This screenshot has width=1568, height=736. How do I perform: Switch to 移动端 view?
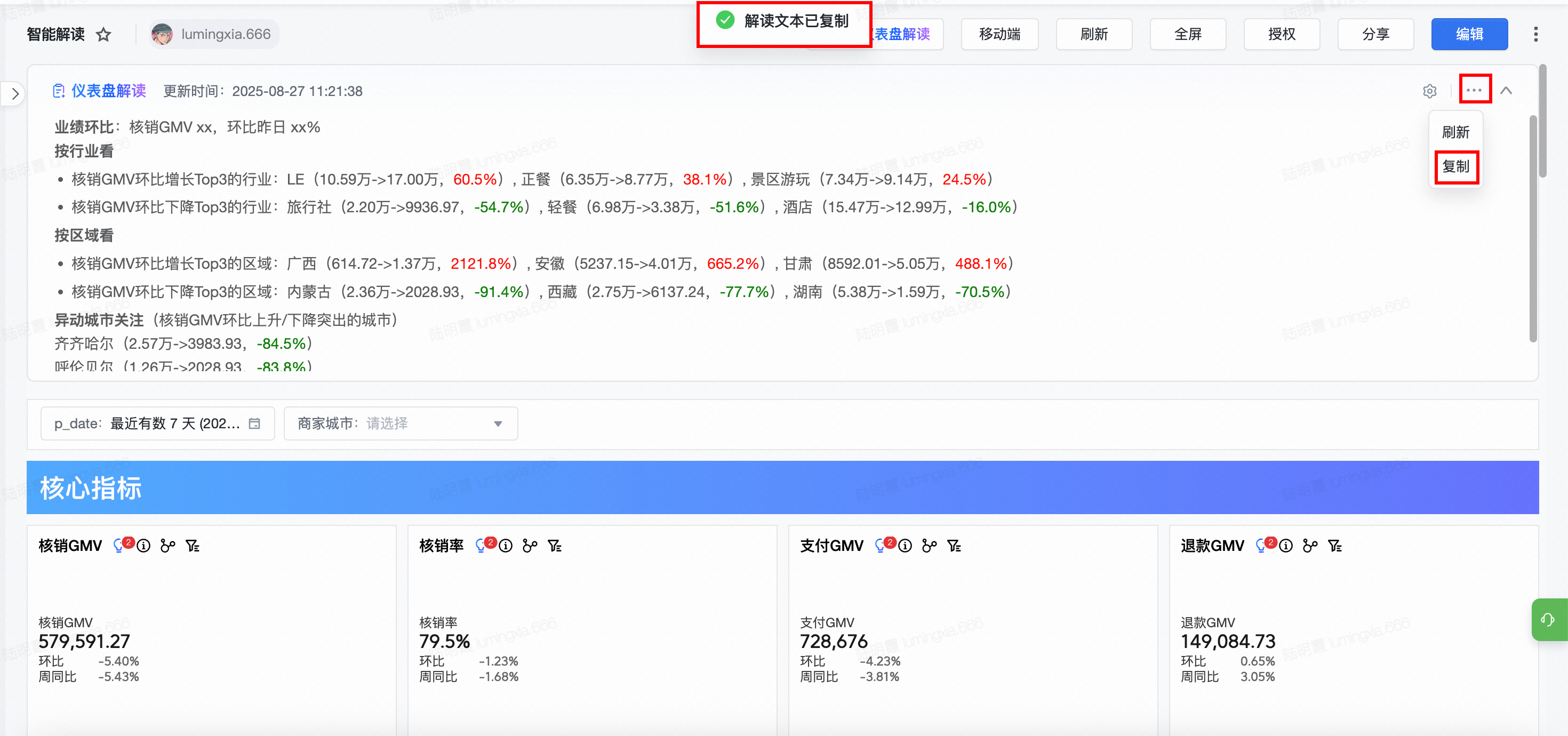999,34
